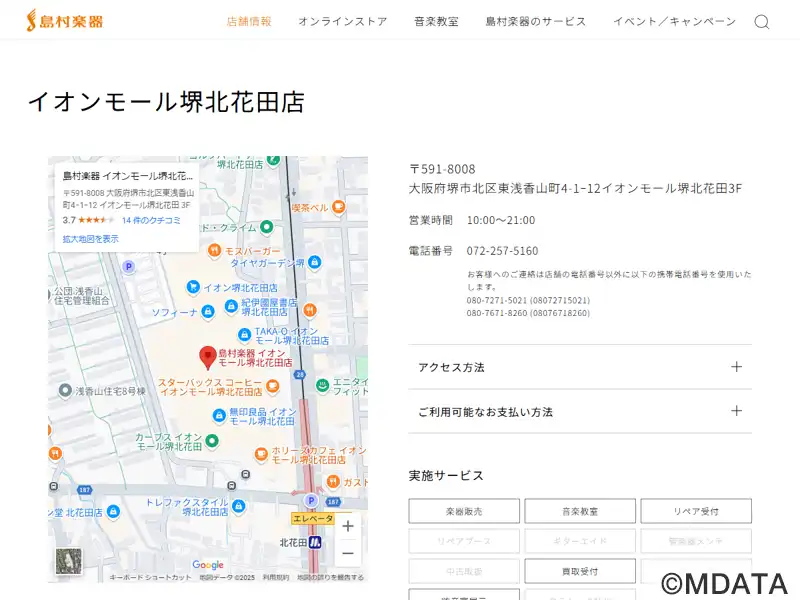Click the 北花田 metro station icon

[315, 542]
